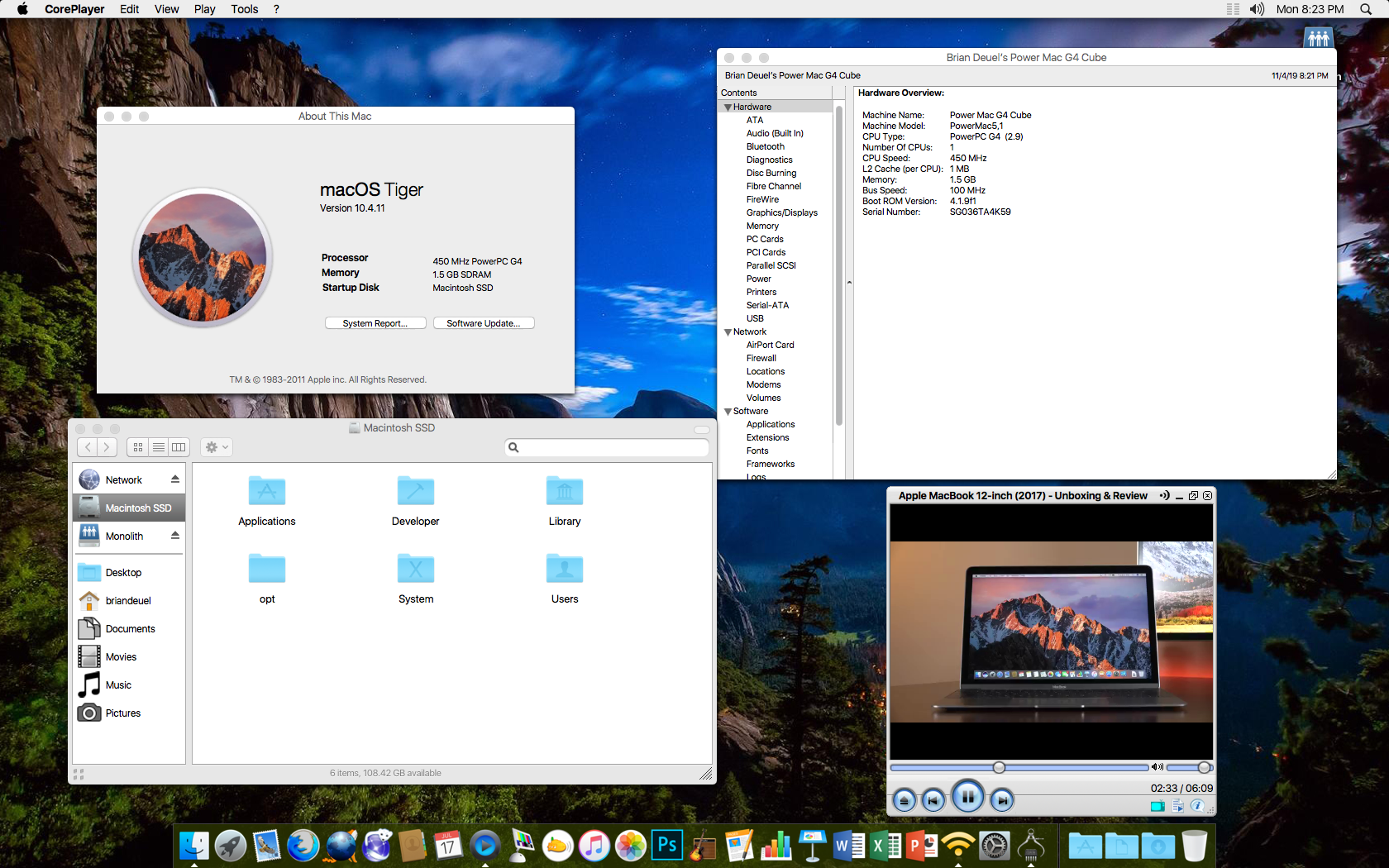Launch GarageBand guitar icon in Dock
This screenshot has height=868, width=1389.
pos(703,846)
